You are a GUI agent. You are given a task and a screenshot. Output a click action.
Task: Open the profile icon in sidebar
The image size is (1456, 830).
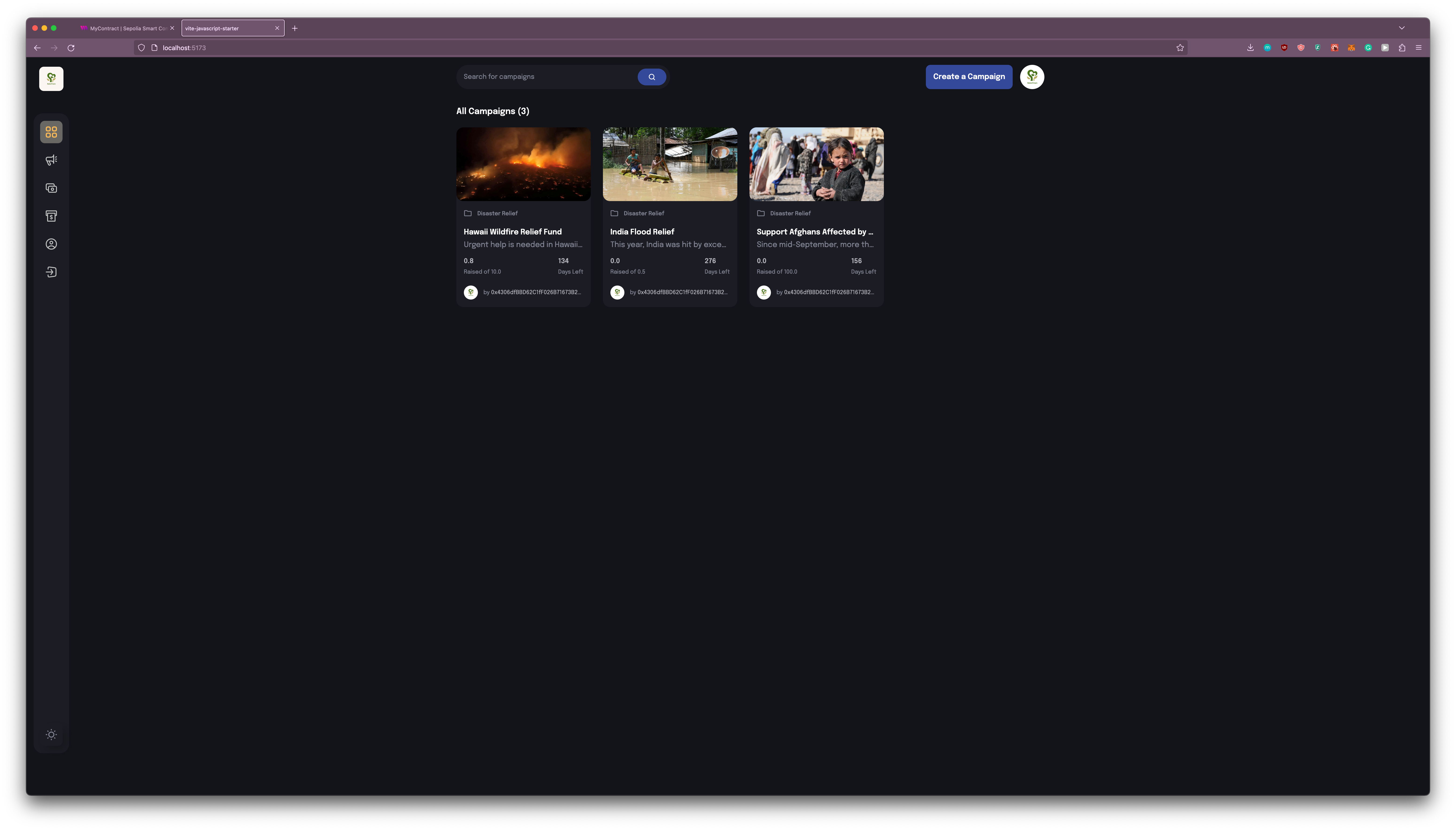click(51, 244)
